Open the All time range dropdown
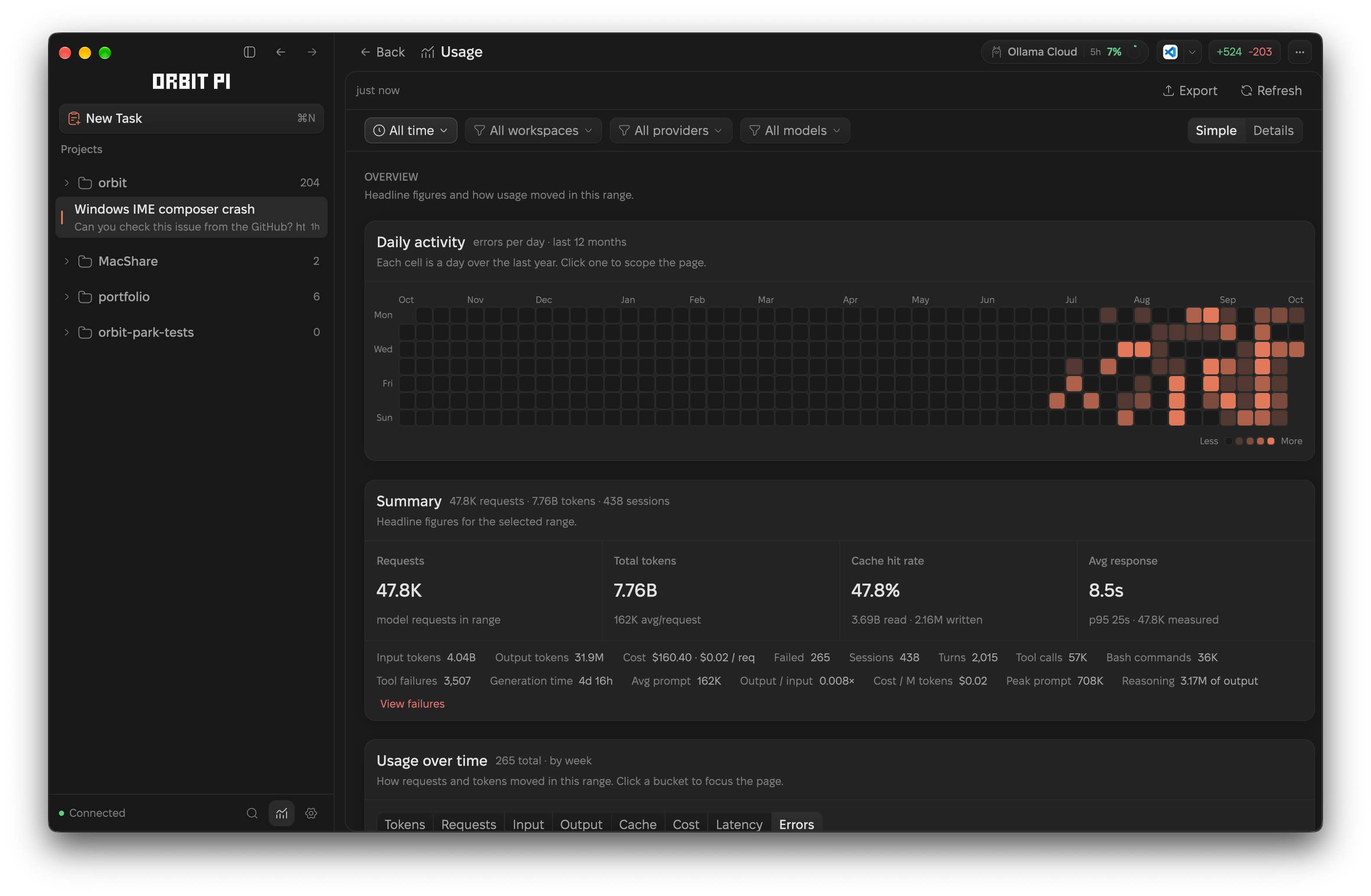This screenshot has width=1371, height=896. pyautogui.click(x=411, y=131)
